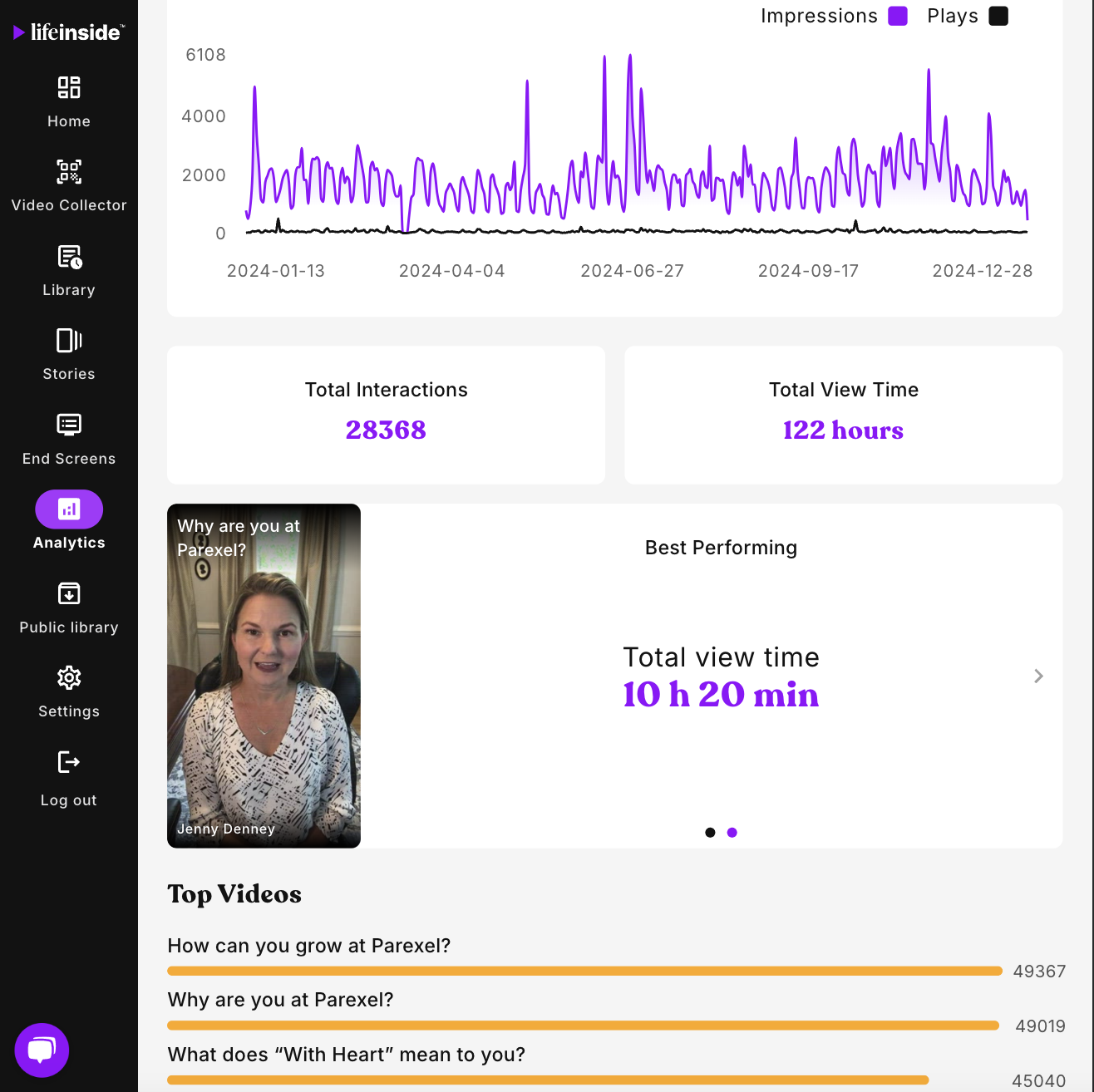Click the End Screens menu label

(69, 459)
